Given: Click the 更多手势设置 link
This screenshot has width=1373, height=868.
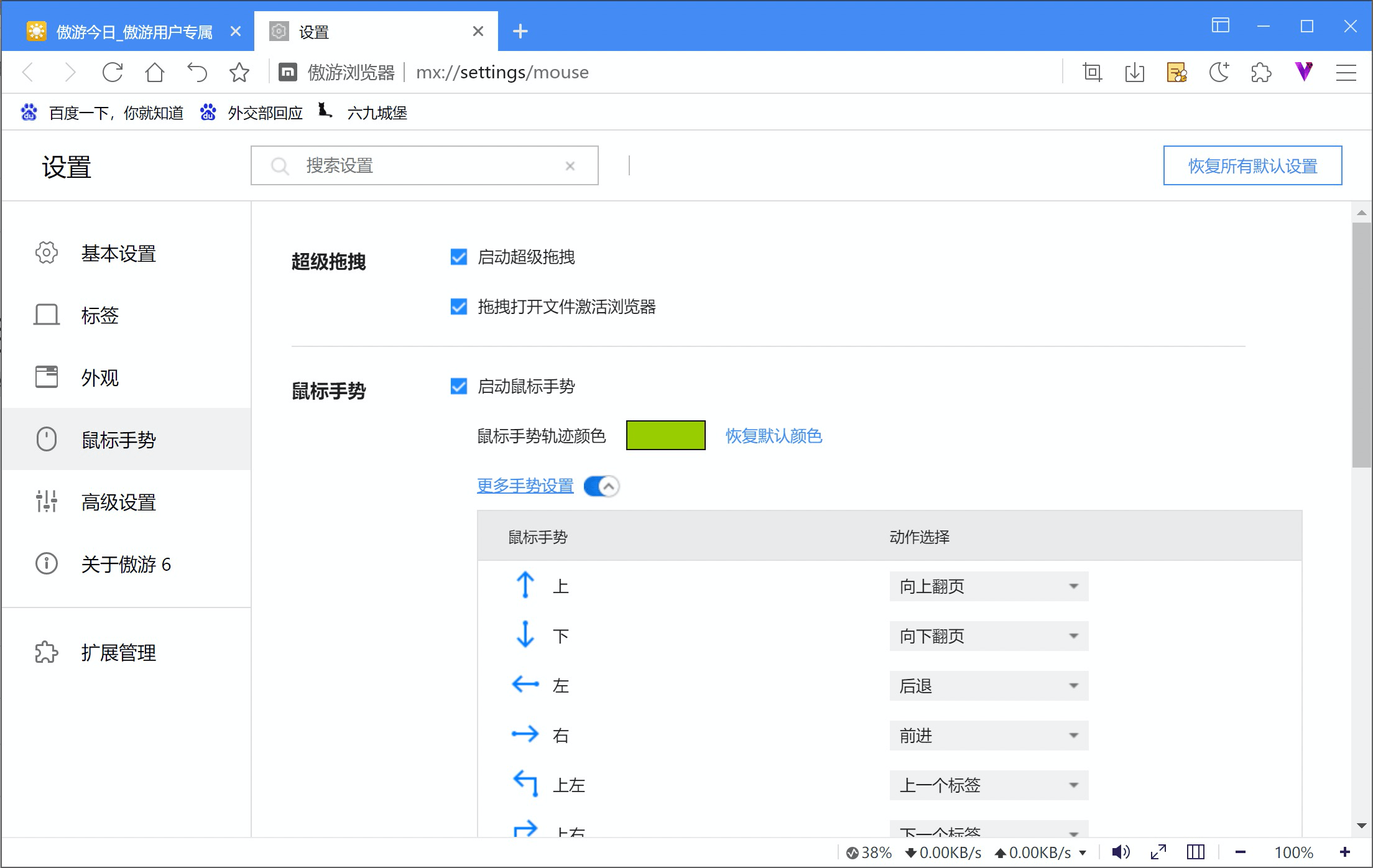Looking at the screenshot, I should [525, 486].
